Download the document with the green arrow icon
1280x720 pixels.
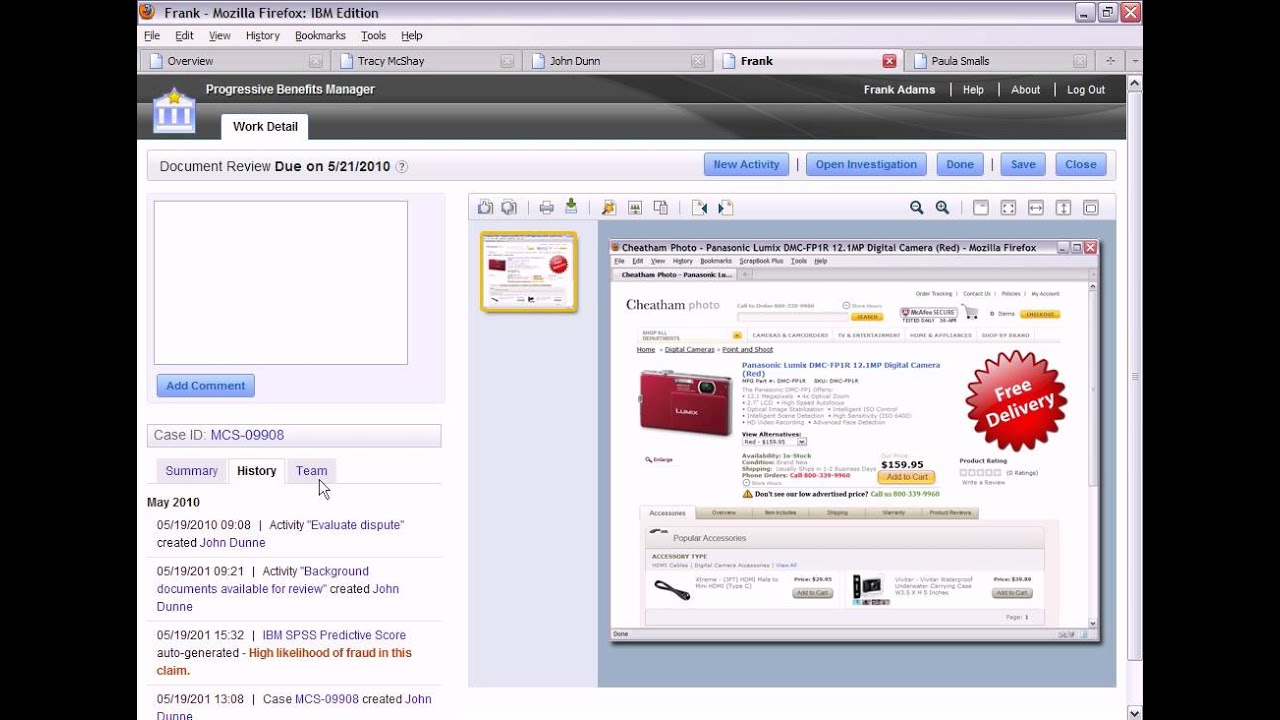click(x=571, y=207)
